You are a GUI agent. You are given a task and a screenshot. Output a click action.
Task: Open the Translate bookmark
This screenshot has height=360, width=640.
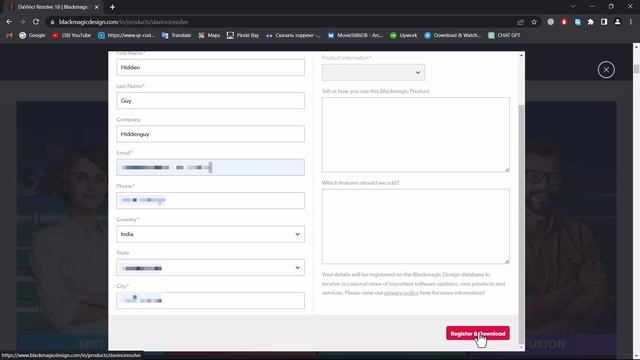pos(176,36)
